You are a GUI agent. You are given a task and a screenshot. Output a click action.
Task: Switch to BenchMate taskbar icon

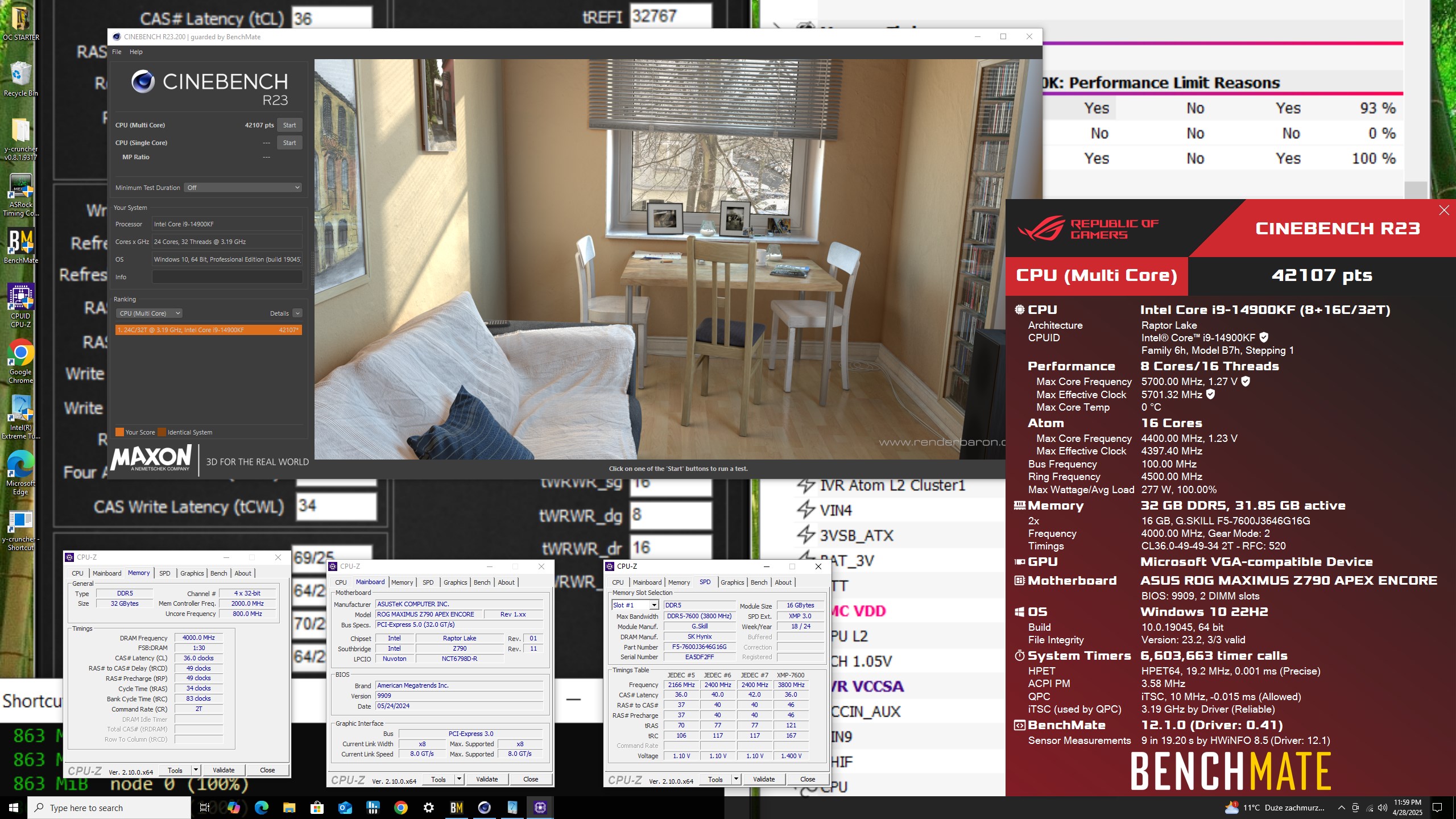point(457,808)
